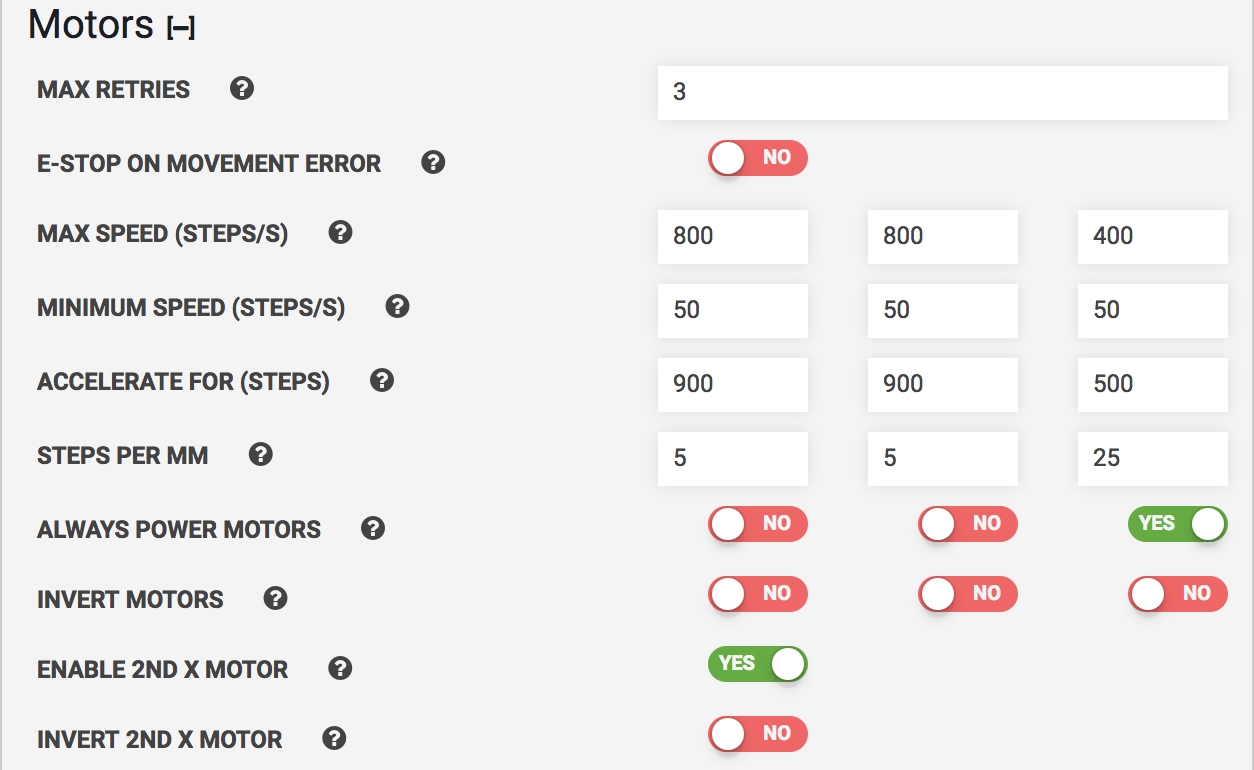Open help icon for Enable 2nd X Motor
Viewport: 1254px width, 770px height.
(340, 668)
